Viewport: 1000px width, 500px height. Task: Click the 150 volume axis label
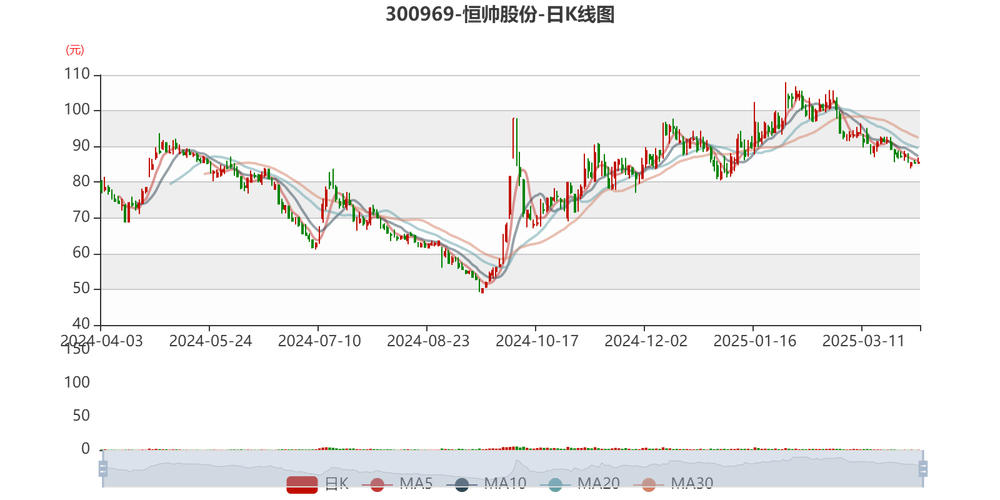[78, 349]
